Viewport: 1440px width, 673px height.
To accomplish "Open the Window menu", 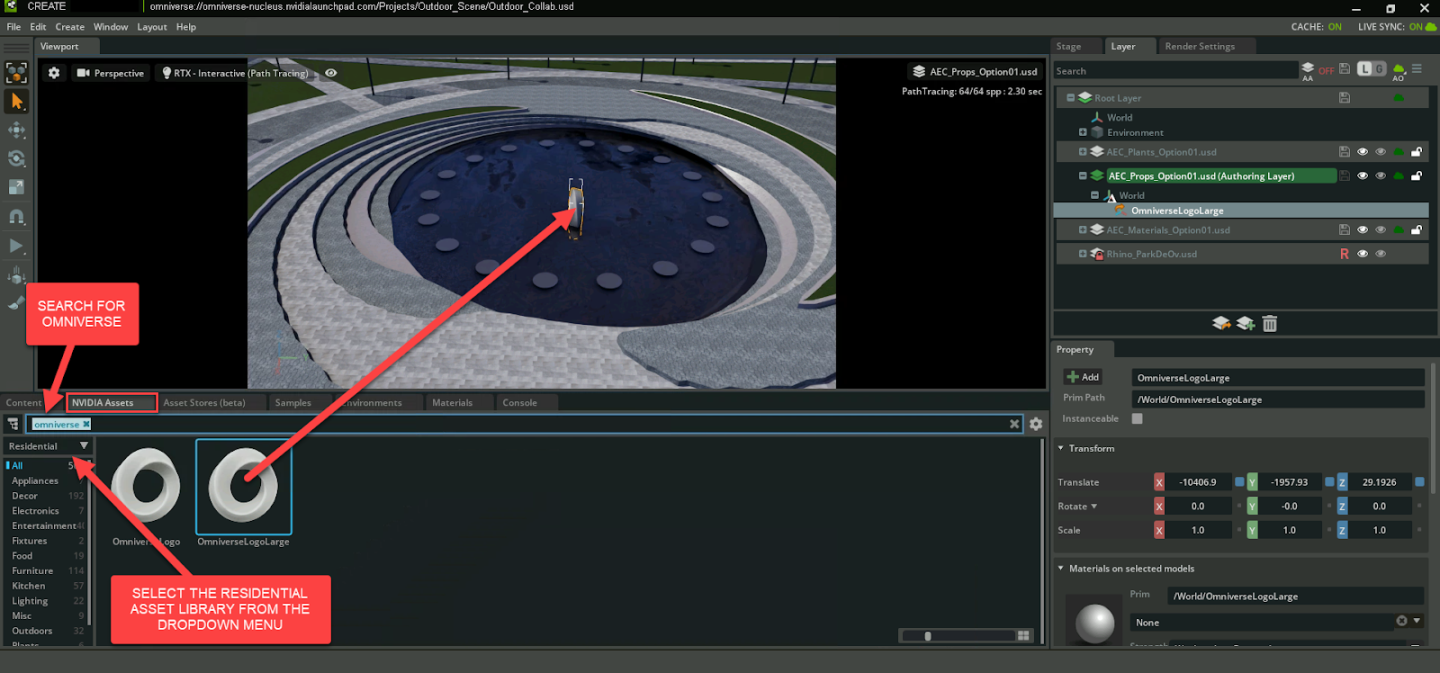I will pyautogui.click(x=111, y=27).
